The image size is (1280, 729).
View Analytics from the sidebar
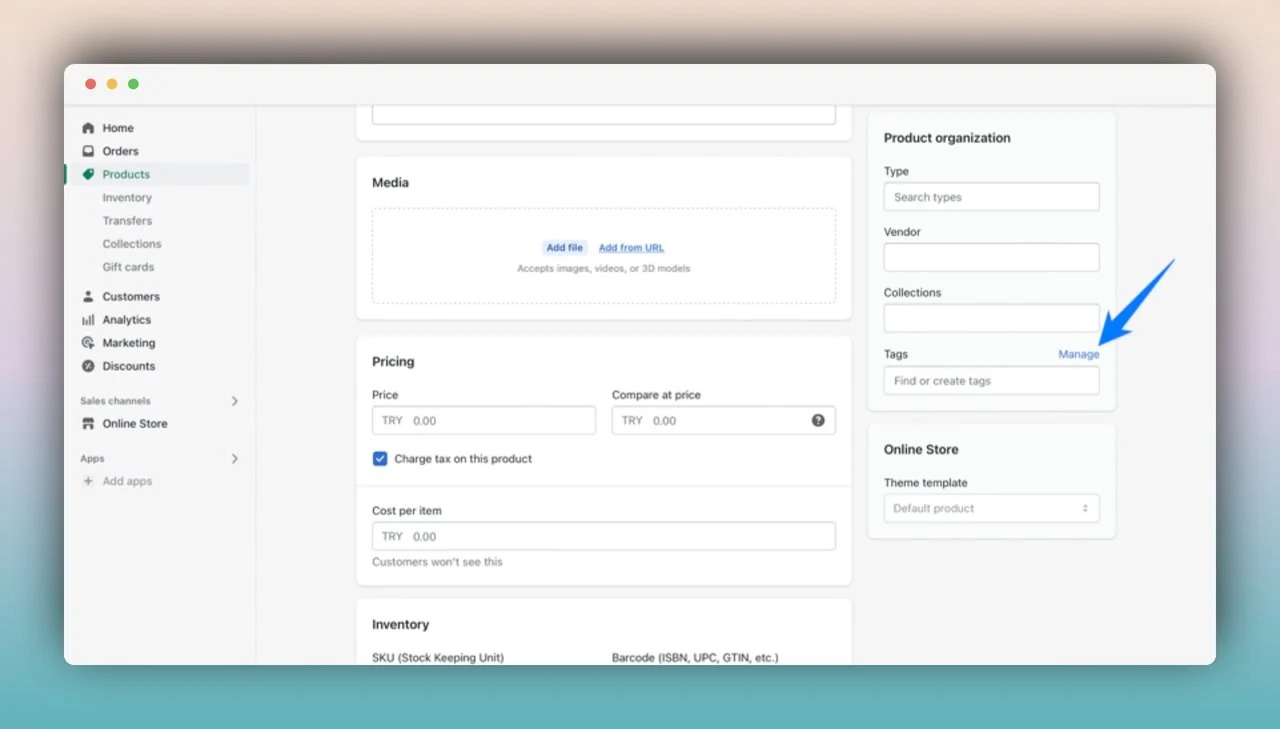tap(127, 319)
